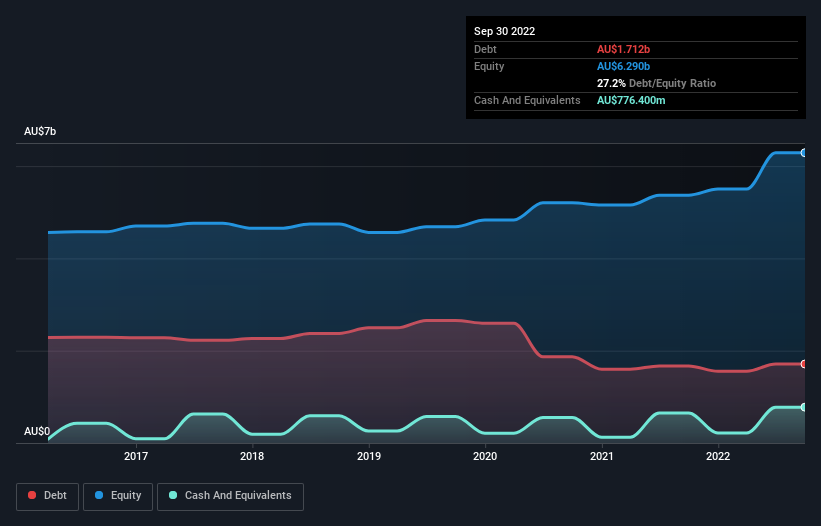This screenshot has height=526, width=821.
Task: Click the AU$776.400m cash value
Action: [631, 100]
